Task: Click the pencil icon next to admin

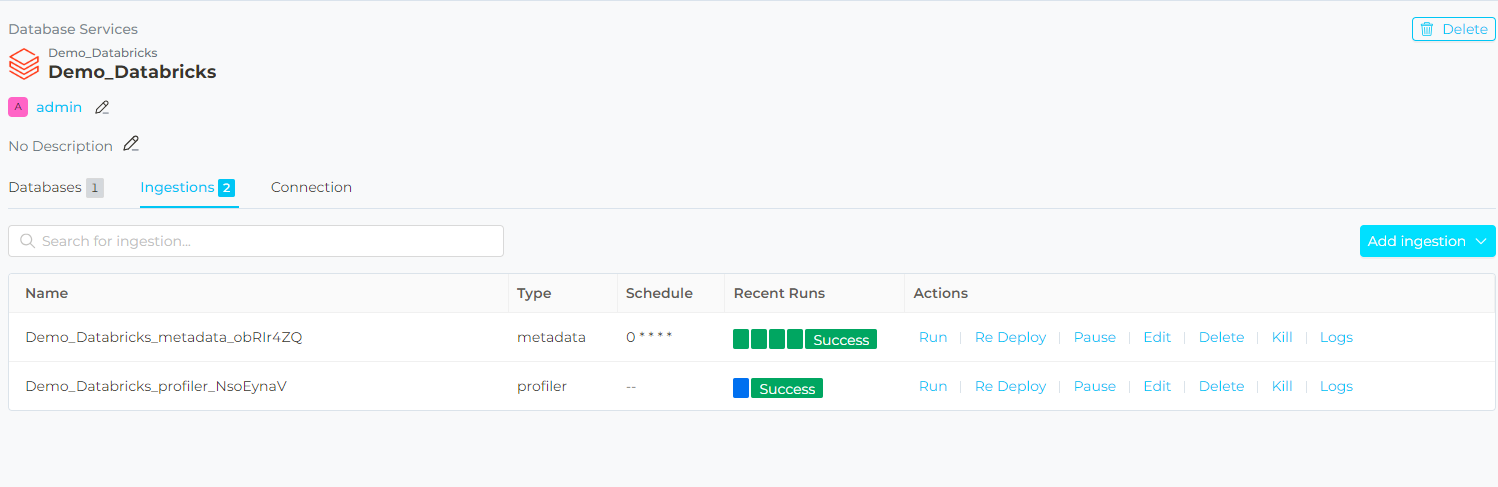Action: (x=102, y=107)
